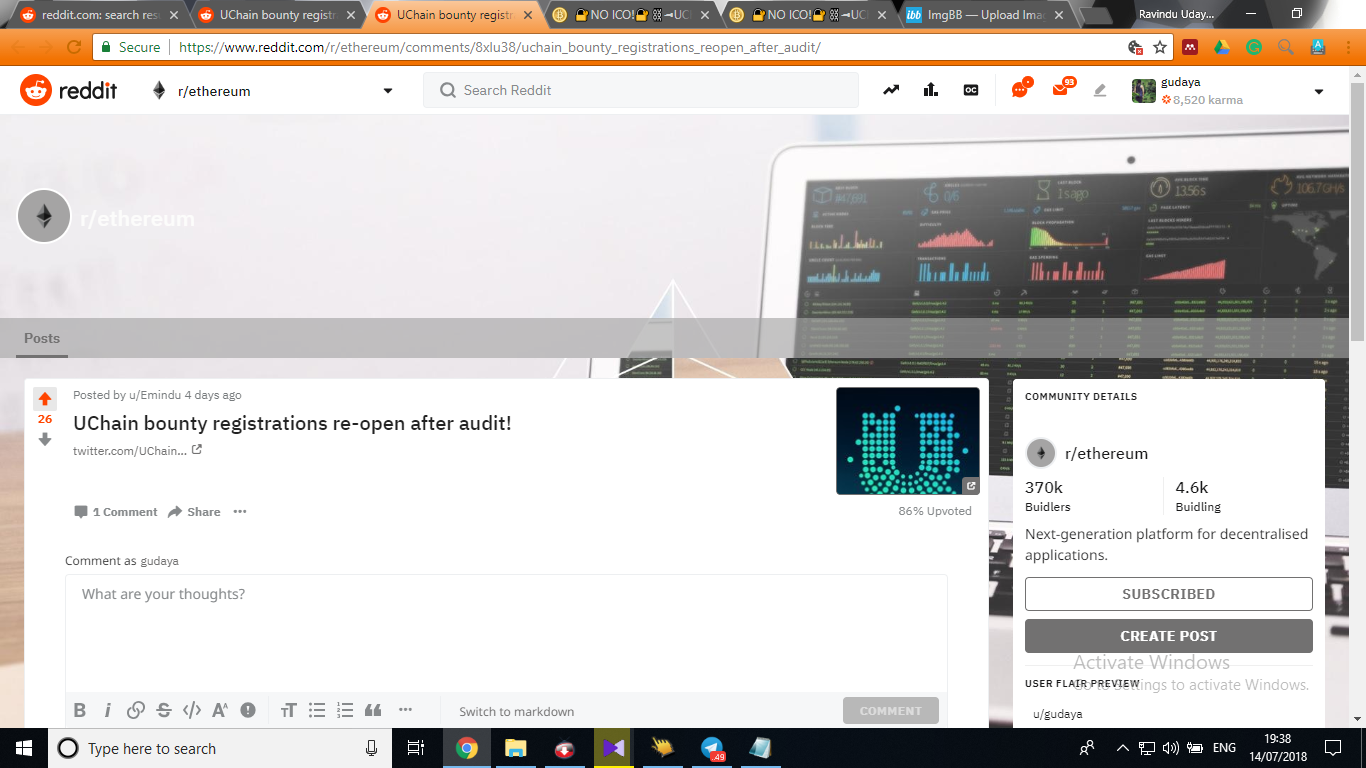Open the Popular trending arrow icon
The width and height of the screenshot is (1366, 768).
click(x=891, y=90)
